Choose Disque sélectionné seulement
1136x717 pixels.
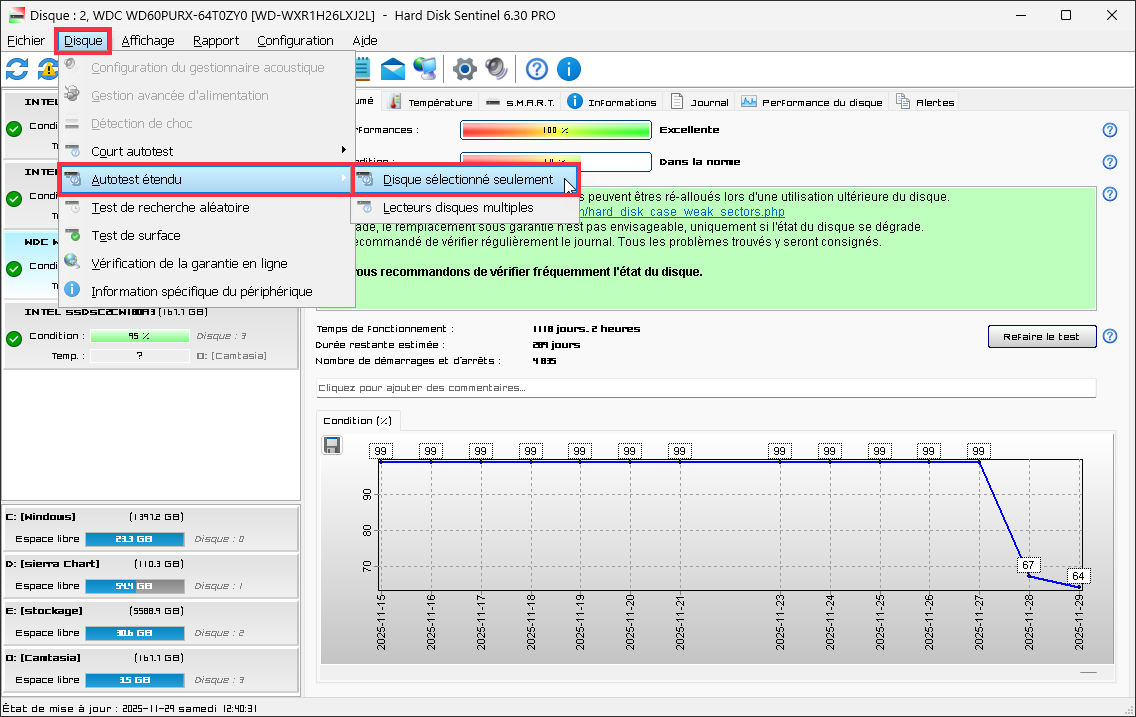tap(467, 180)
